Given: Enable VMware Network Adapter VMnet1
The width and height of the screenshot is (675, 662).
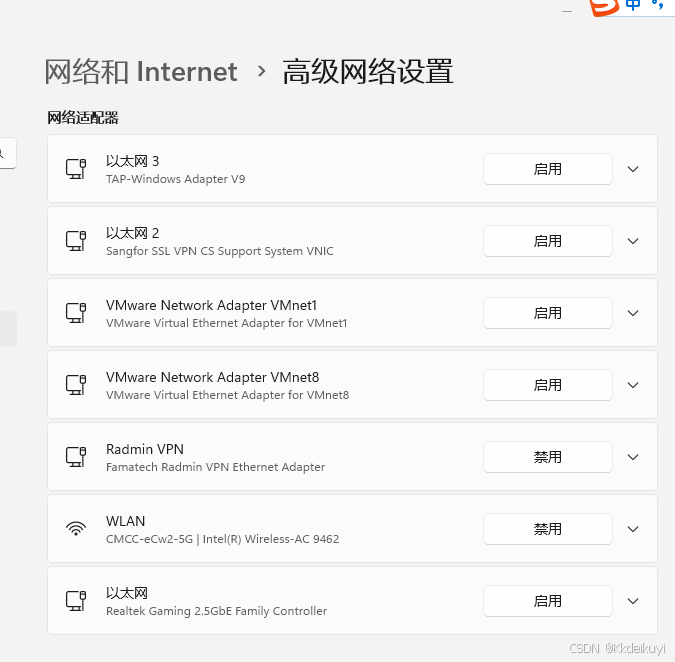Looking at the screenshot, I should point(547,313).
